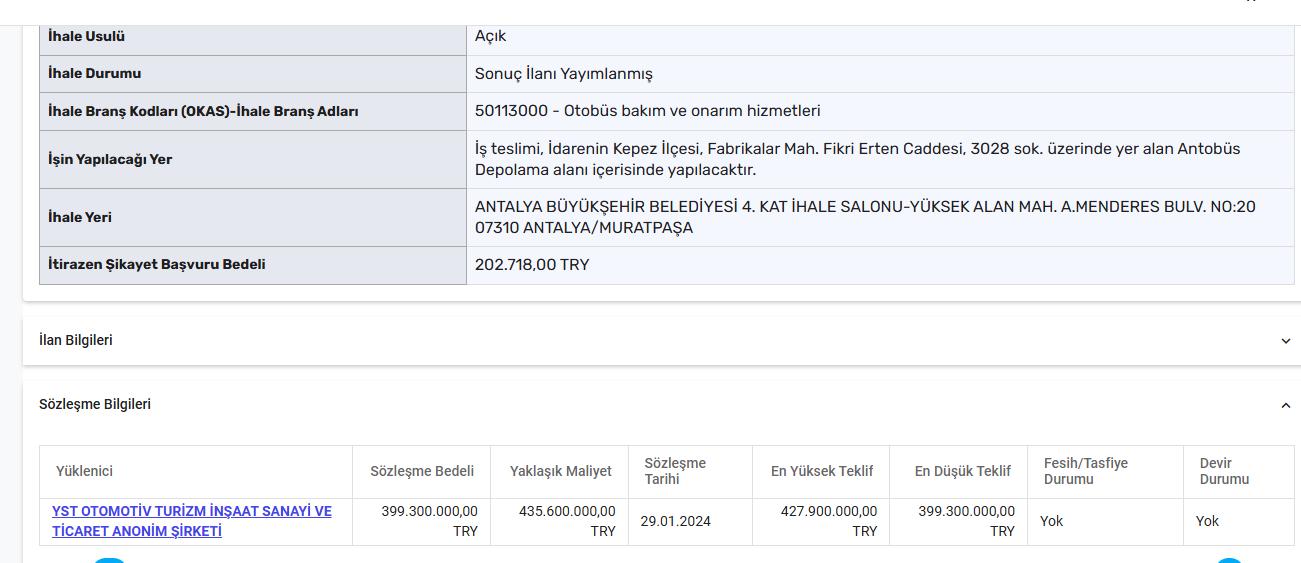Click the En Düşük Teklif header
This screenshot has height=563, width=1301.
coord(962,471)
